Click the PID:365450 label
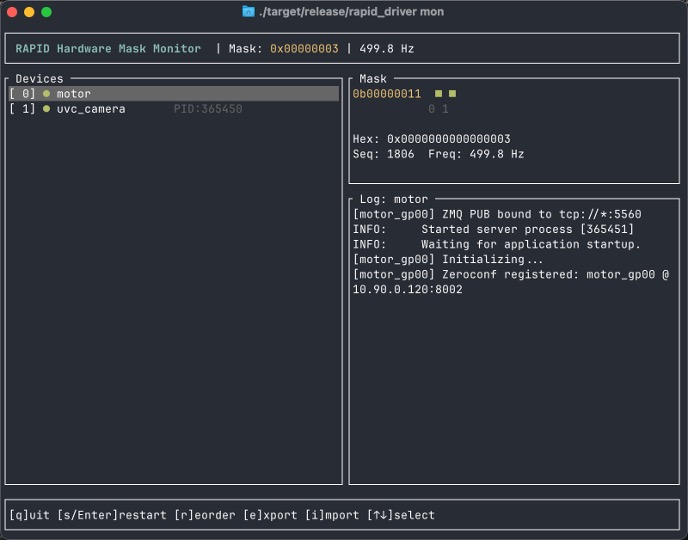This screenshot has width=688, height=540. (x=207, y=109)
